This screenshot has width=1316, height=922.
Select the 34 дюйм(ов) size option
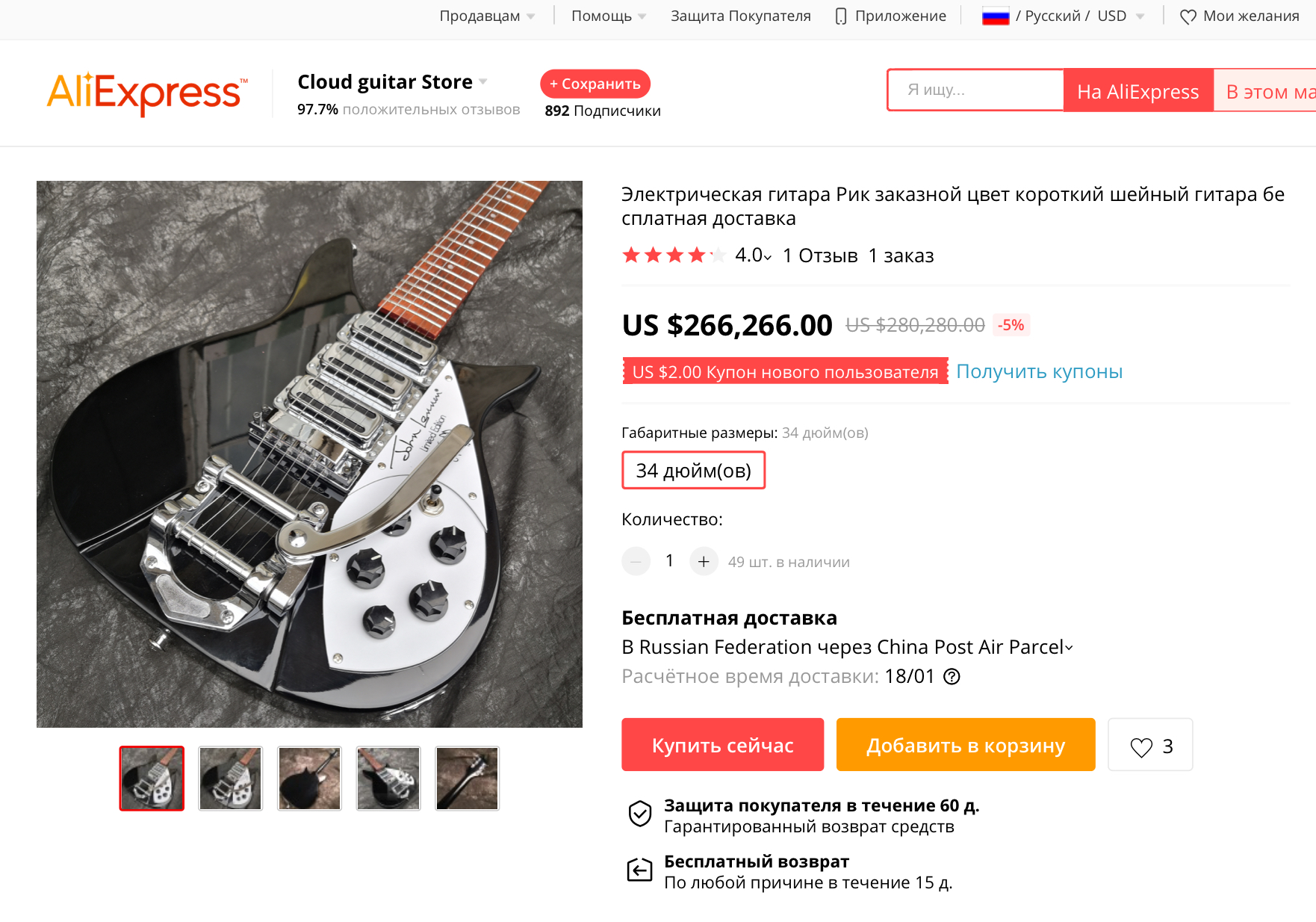(x=693, y=471)
